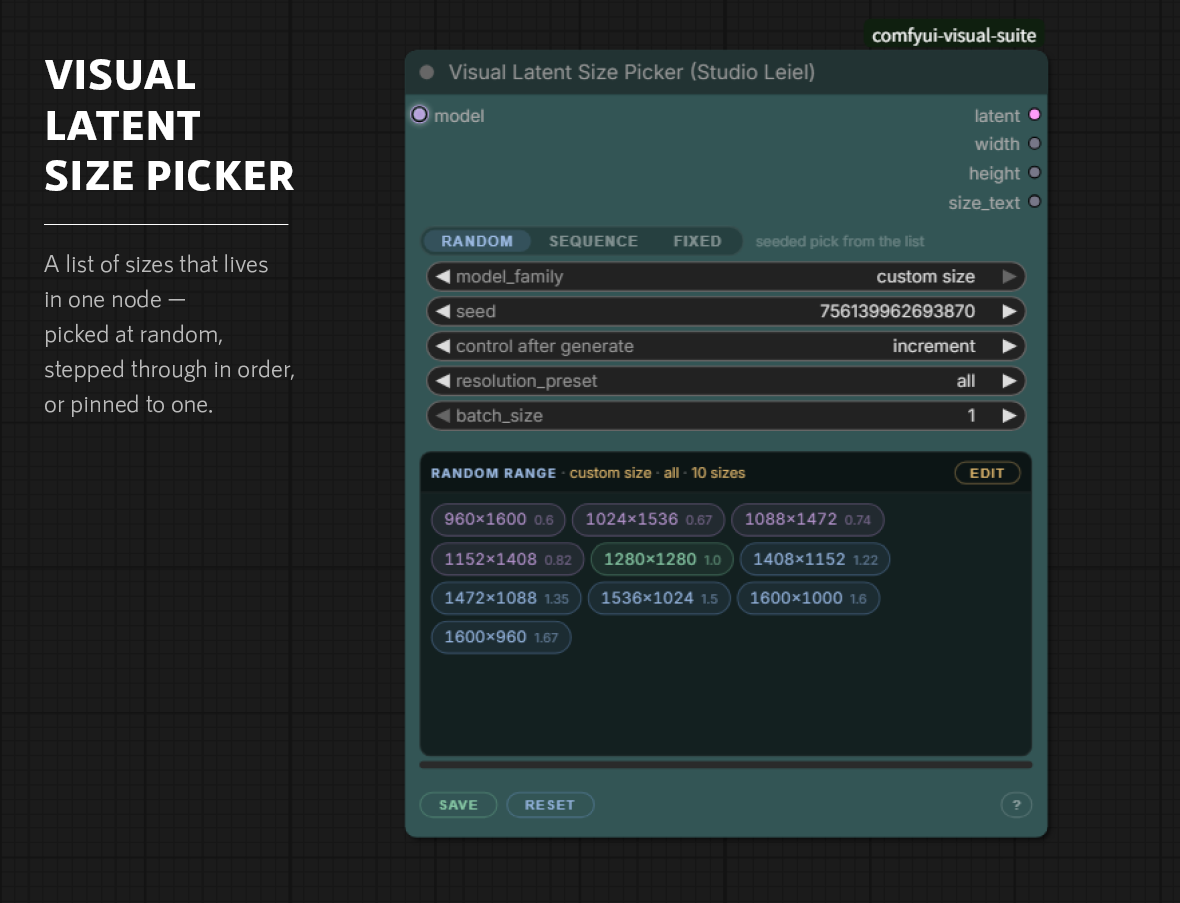Click the horizontal bar below the size list

(725, 765)
